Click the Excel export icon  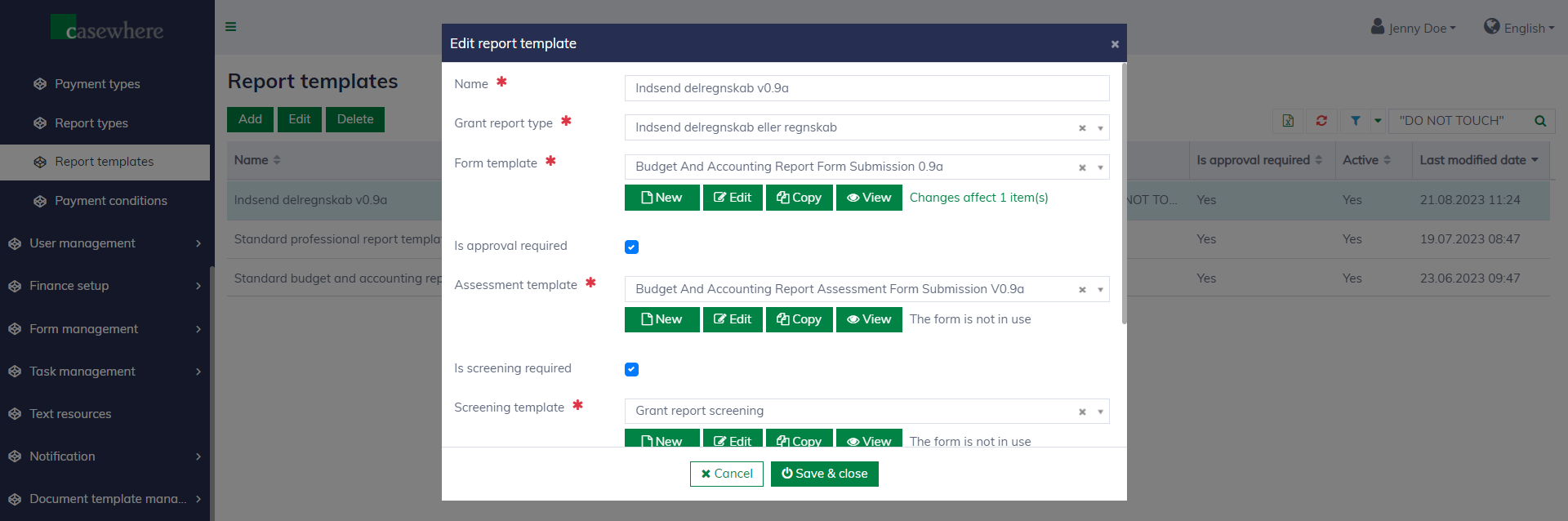click(1288, 121)
